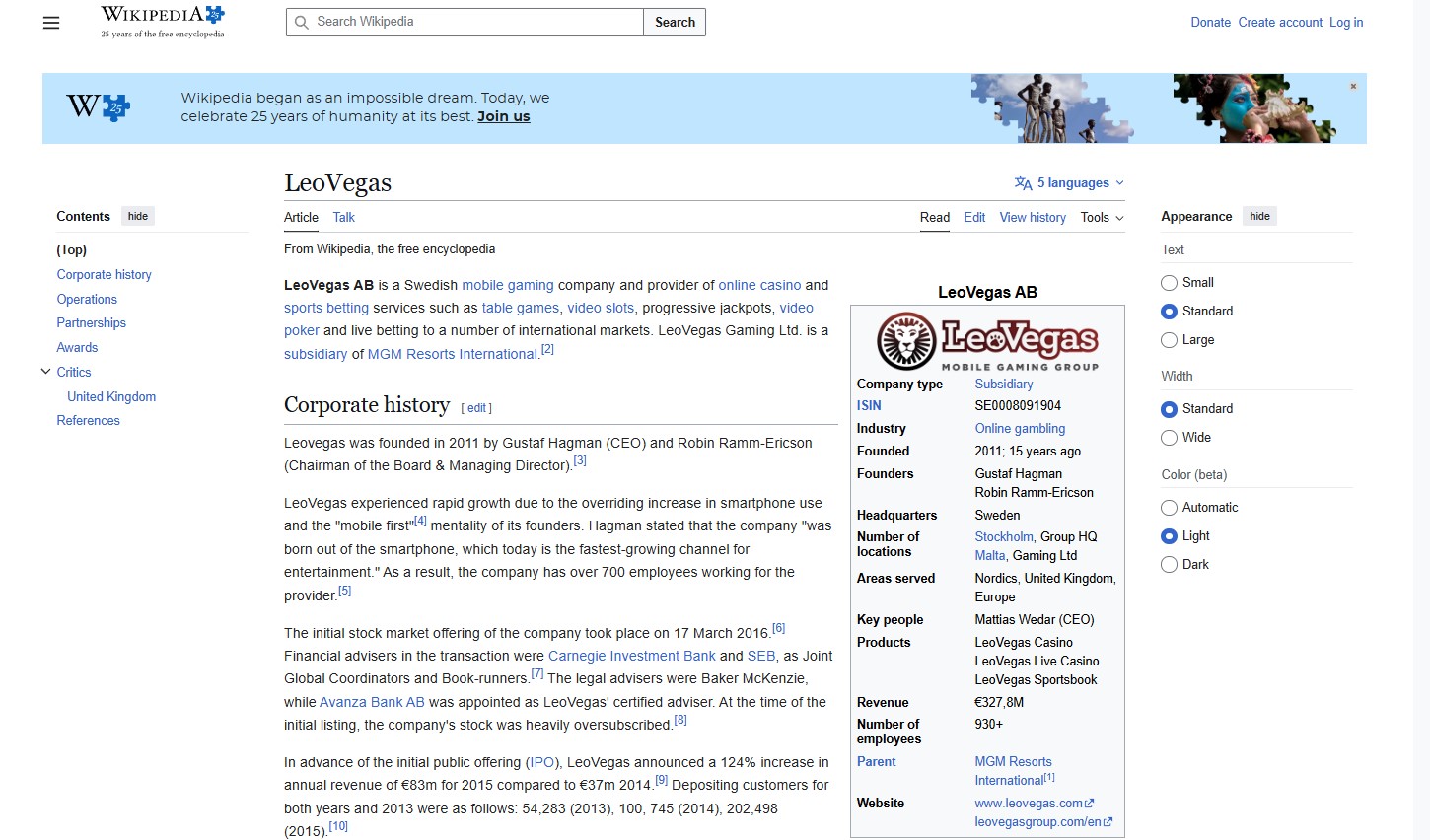1430x840 pixels.
Task: Hide the Appearance panel
Action: pos(1259,215)
